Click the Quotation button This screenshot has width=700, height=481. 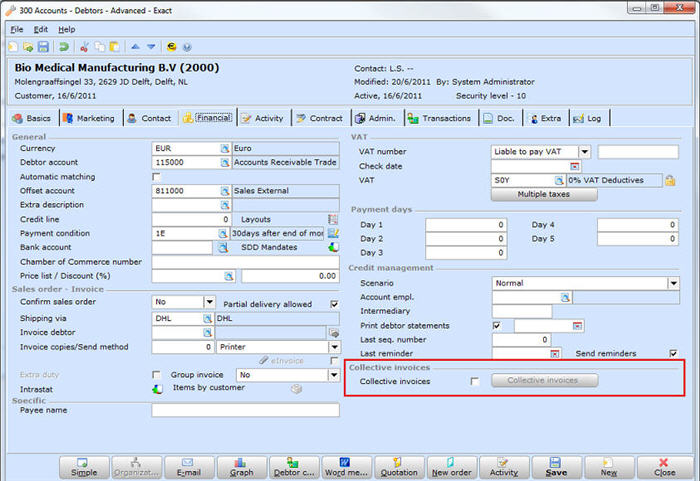tap(399, 467)
